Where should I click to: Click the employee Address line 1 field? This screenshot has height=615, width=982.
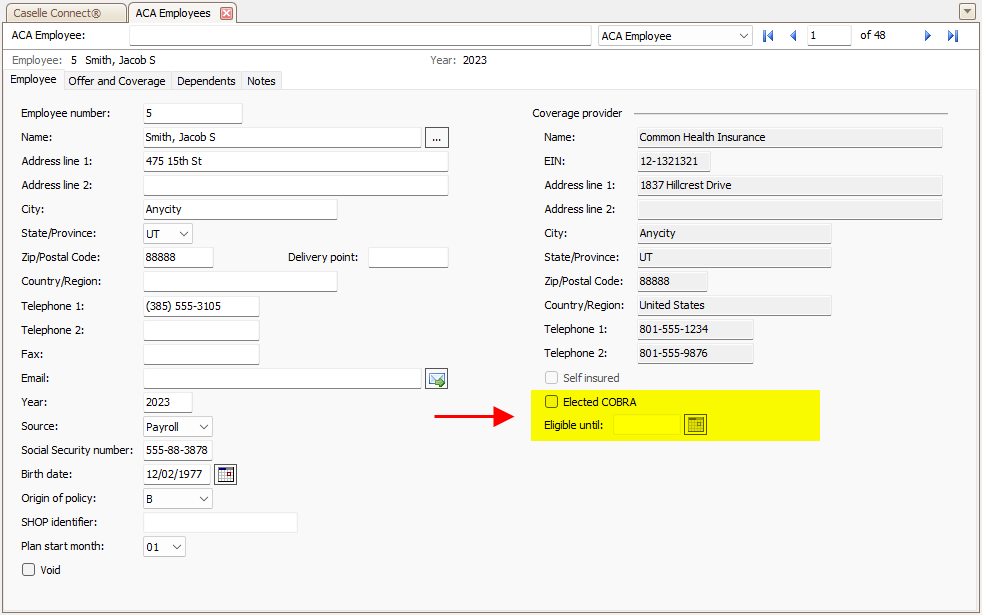pyautogui.click(x=296, y=161)
